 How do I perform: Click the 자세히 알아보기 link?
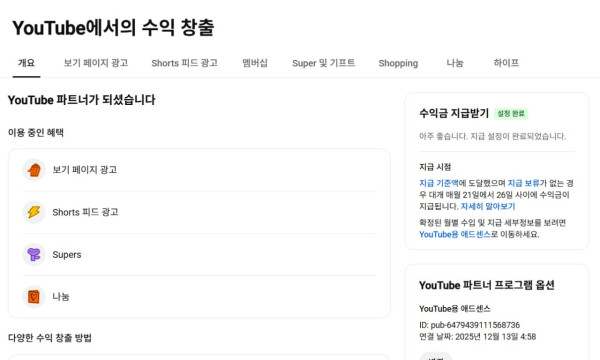pos(488,207)
